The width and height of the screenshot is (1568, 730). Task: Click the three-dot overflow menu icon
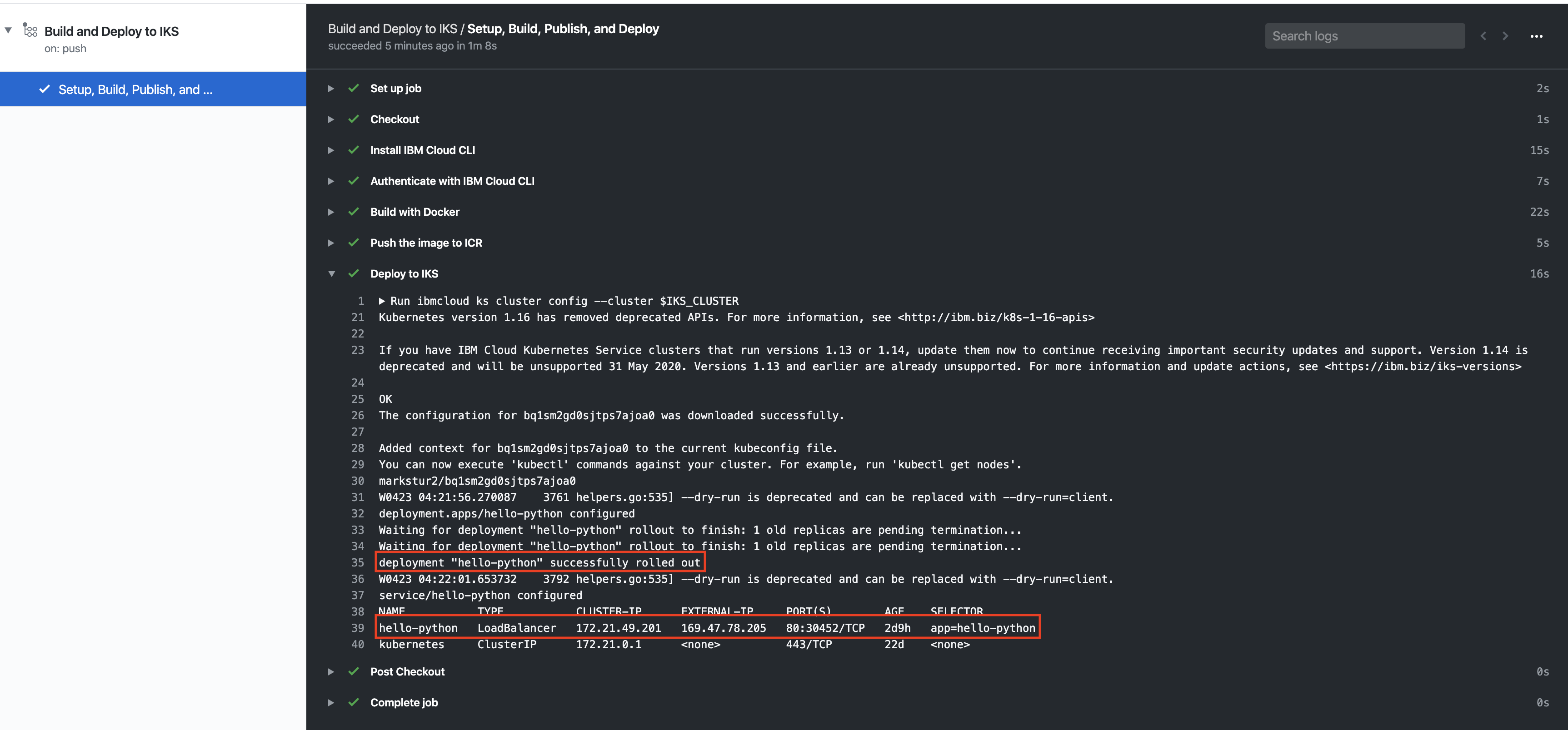pyautogui.click(x=1537, y=36)
